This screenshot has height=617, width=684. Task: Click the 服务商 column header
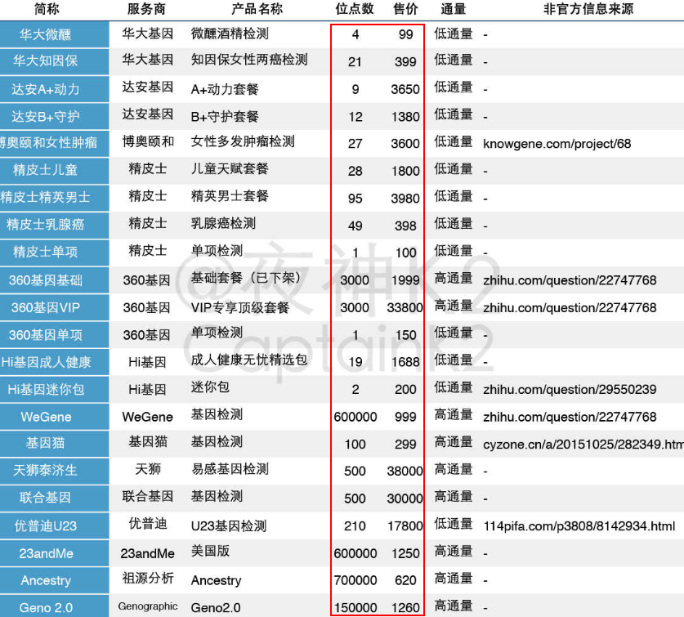(x=147, y=9)
